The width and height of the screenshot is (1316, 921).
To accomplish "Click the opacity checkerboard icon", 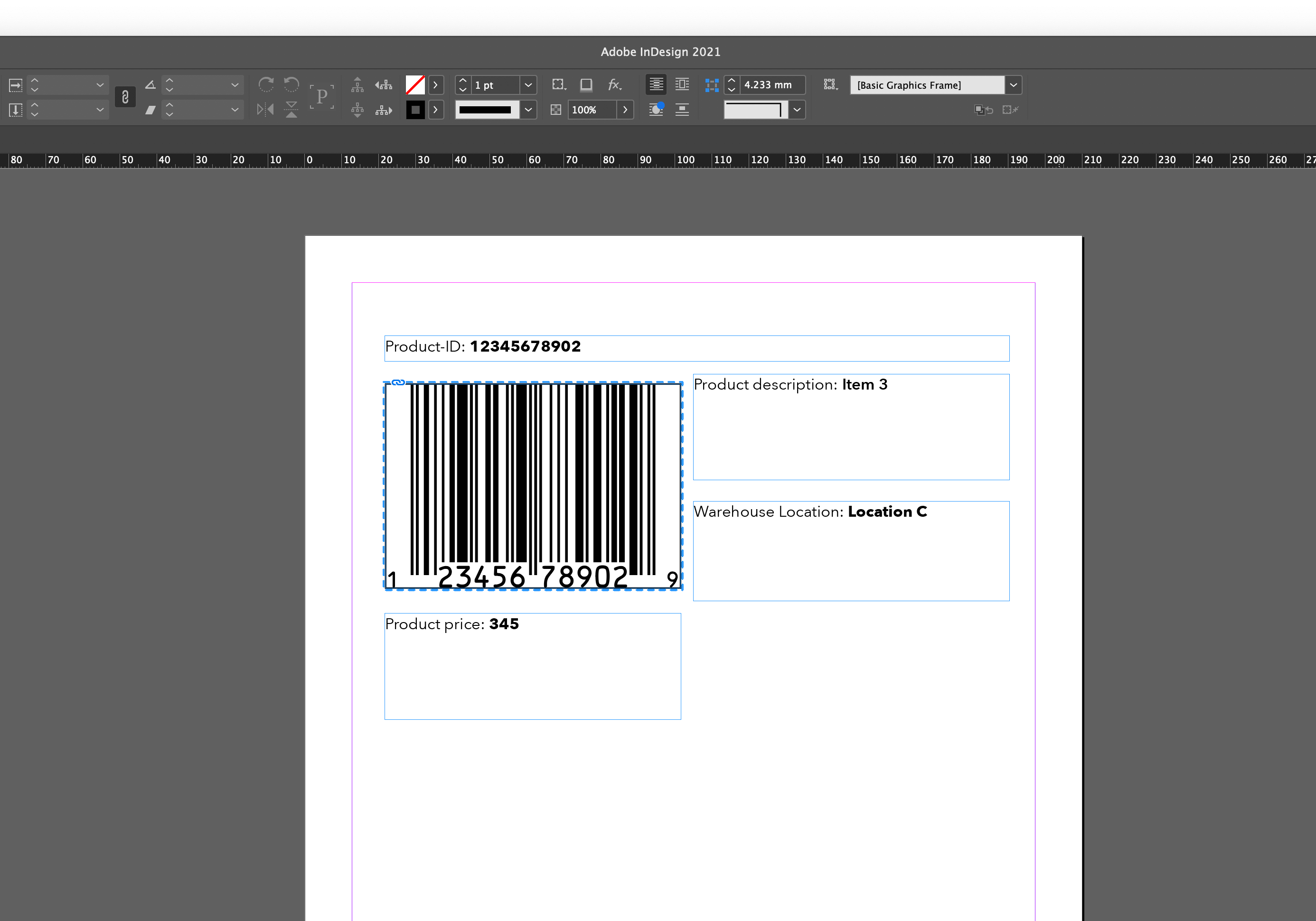I will (x=555, y=110).
